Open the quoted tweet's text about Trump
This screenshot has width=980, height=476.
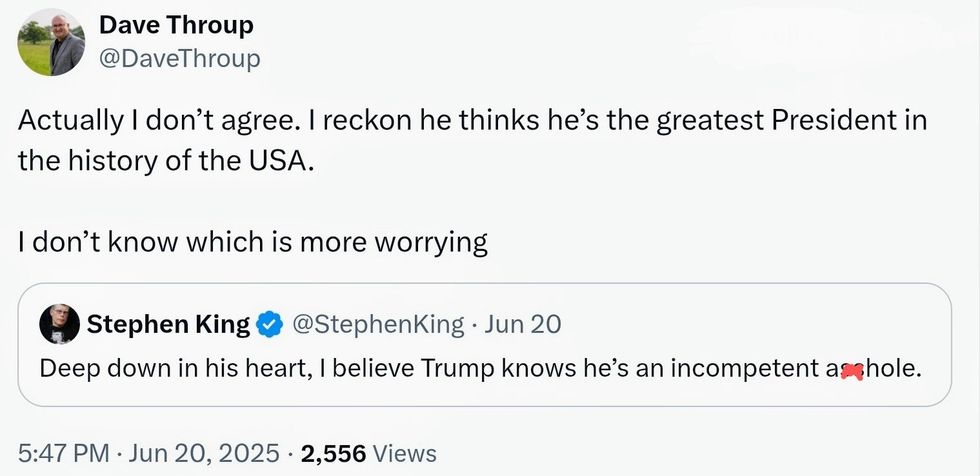480,368
